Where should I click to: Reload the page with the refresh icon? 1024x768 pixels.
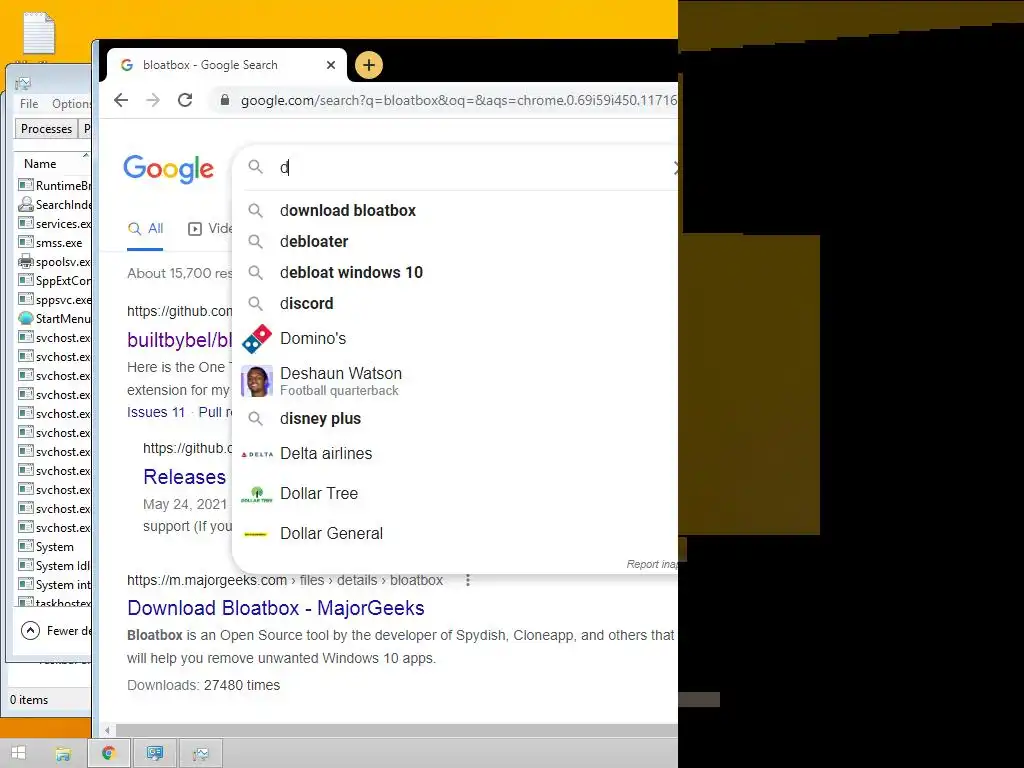pos(185,100)
